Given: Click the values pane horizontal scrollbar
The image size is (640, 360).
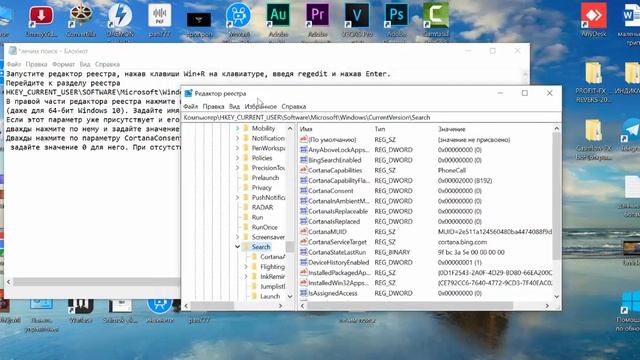Looking at the screenshot, I should pyautogui.click(x=410, y=306).
